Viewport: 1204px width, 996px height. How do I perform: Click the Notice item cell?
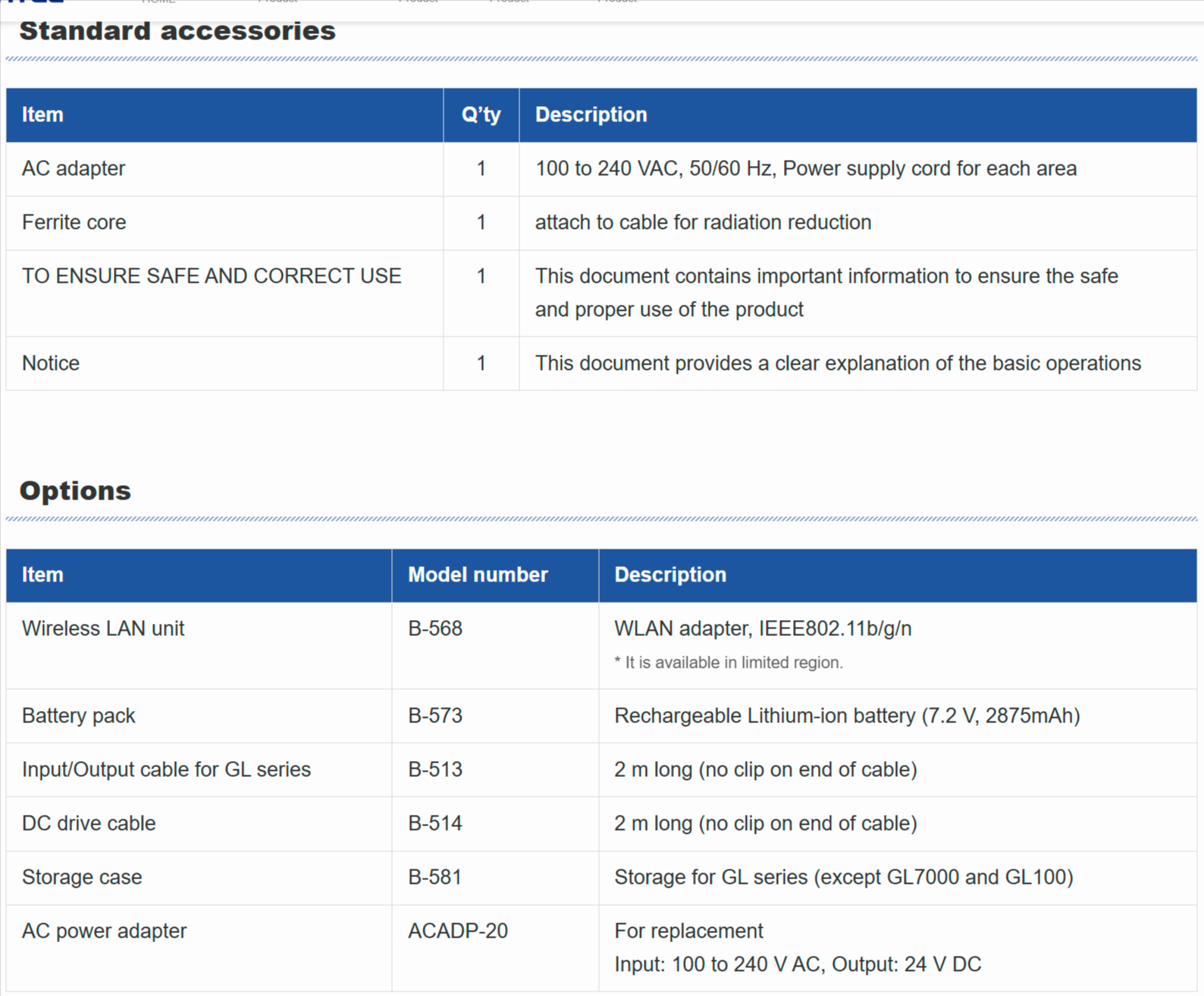pyautogui.click(x=51, y=363)
